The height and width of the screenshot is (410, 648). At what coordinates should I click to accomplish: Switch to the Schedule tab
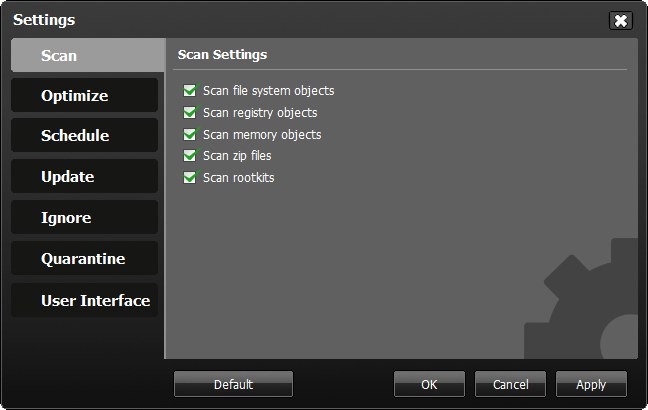pos(85,136)
